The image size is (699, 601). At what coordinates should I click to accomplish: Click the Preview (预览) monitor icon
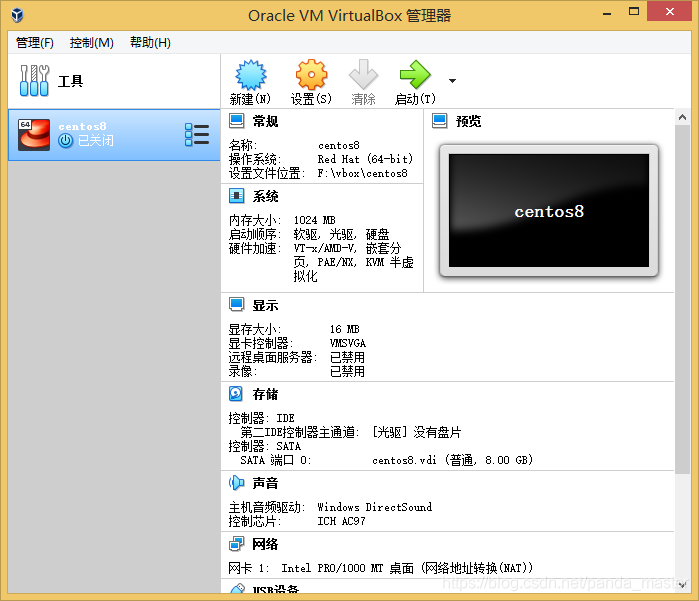coord(440,121)
